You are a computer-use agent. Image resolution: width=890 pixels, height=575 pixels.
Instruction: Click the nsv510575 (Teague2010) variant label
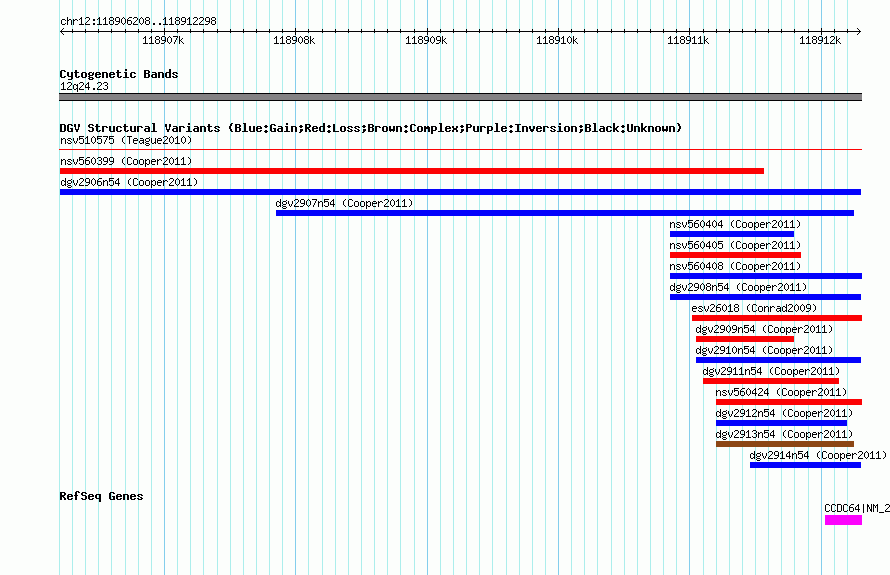point(126,140)
